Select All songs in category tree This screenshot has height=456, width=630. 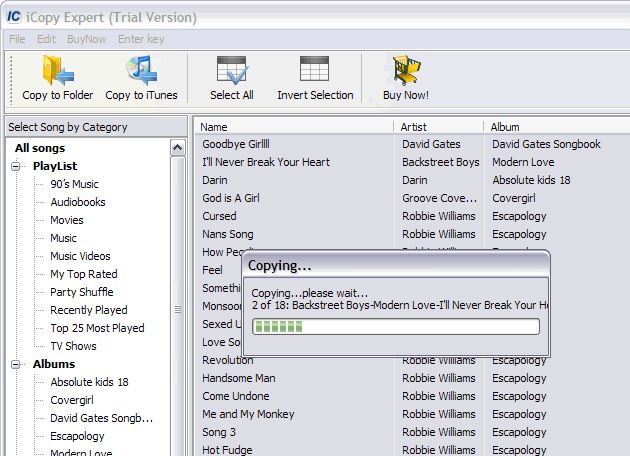pyautogui.click(x=40, y=148)
